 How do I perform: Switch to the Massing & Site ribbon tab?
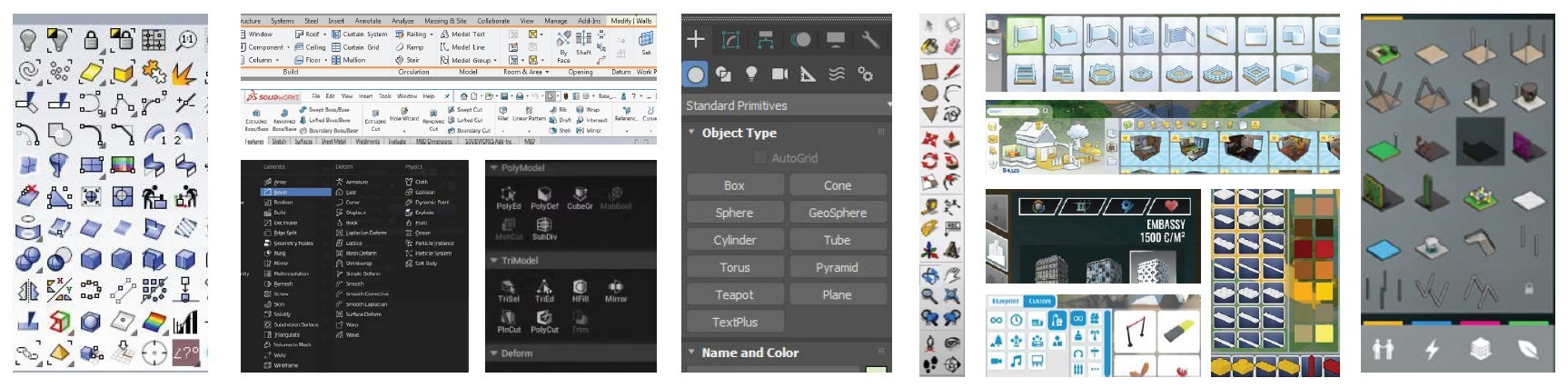tap(445, 21)
